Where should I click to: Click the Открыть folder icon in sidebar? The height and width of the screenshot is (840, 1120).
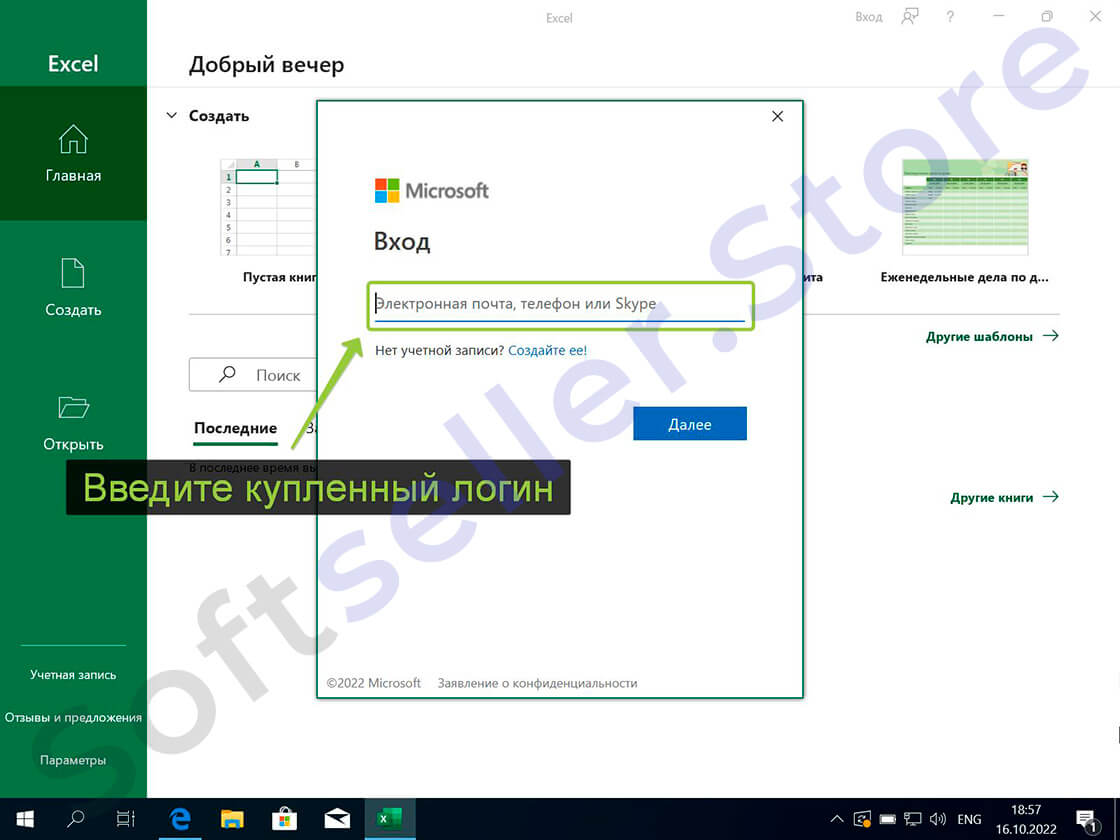coord(73,408)
